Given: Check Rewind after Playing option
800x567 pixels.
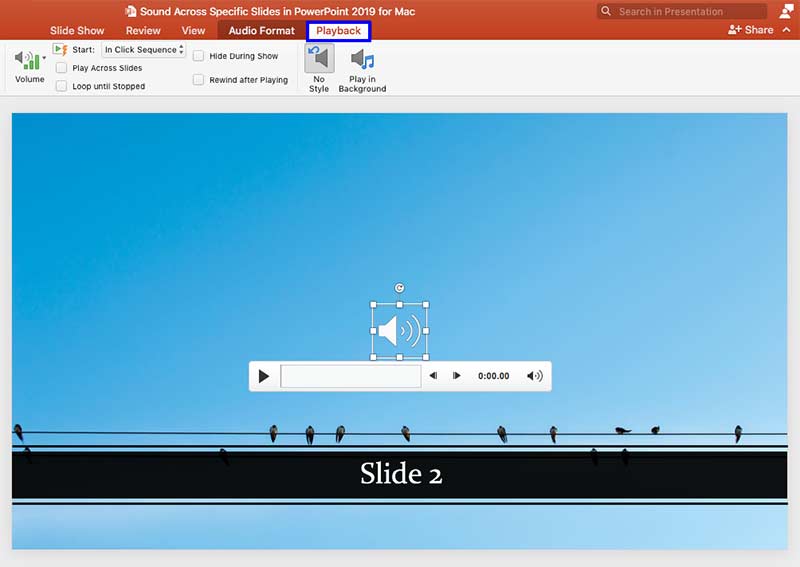Looking at the screenshot, I should click(198, 80).
